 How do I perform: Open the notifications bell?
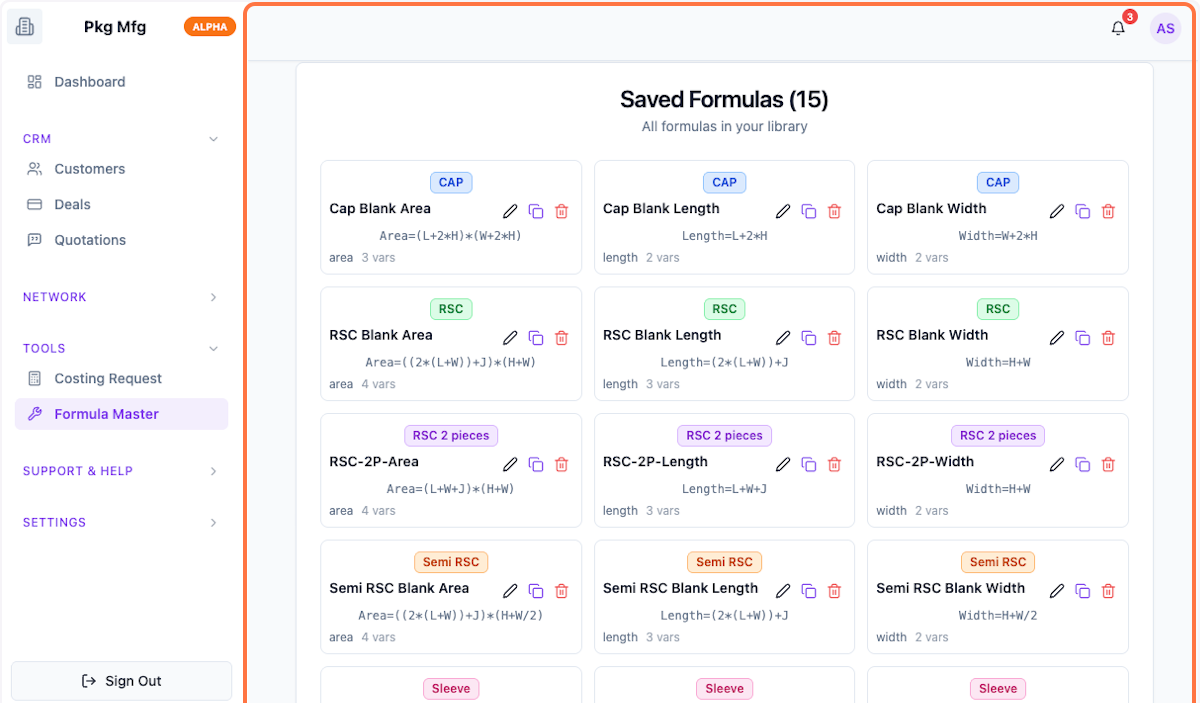pos(1118,28)
